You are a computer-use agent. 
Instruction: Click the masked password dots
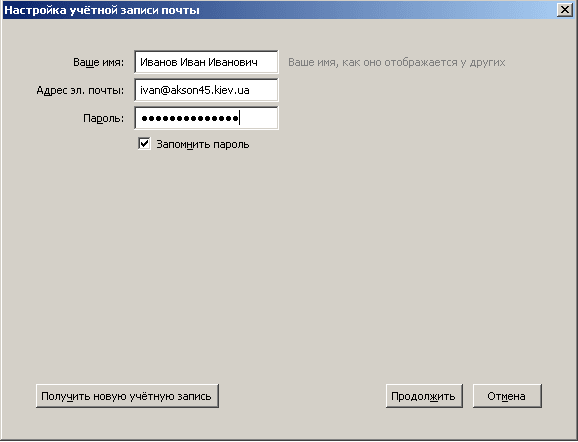(190, 118)
